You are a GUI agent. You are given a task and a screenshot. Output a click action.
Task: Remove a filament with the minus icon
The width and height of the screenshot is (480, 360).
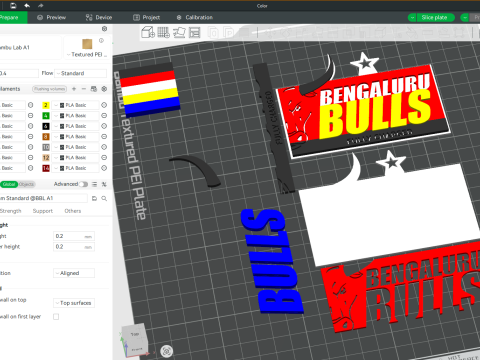click(84, 89)
